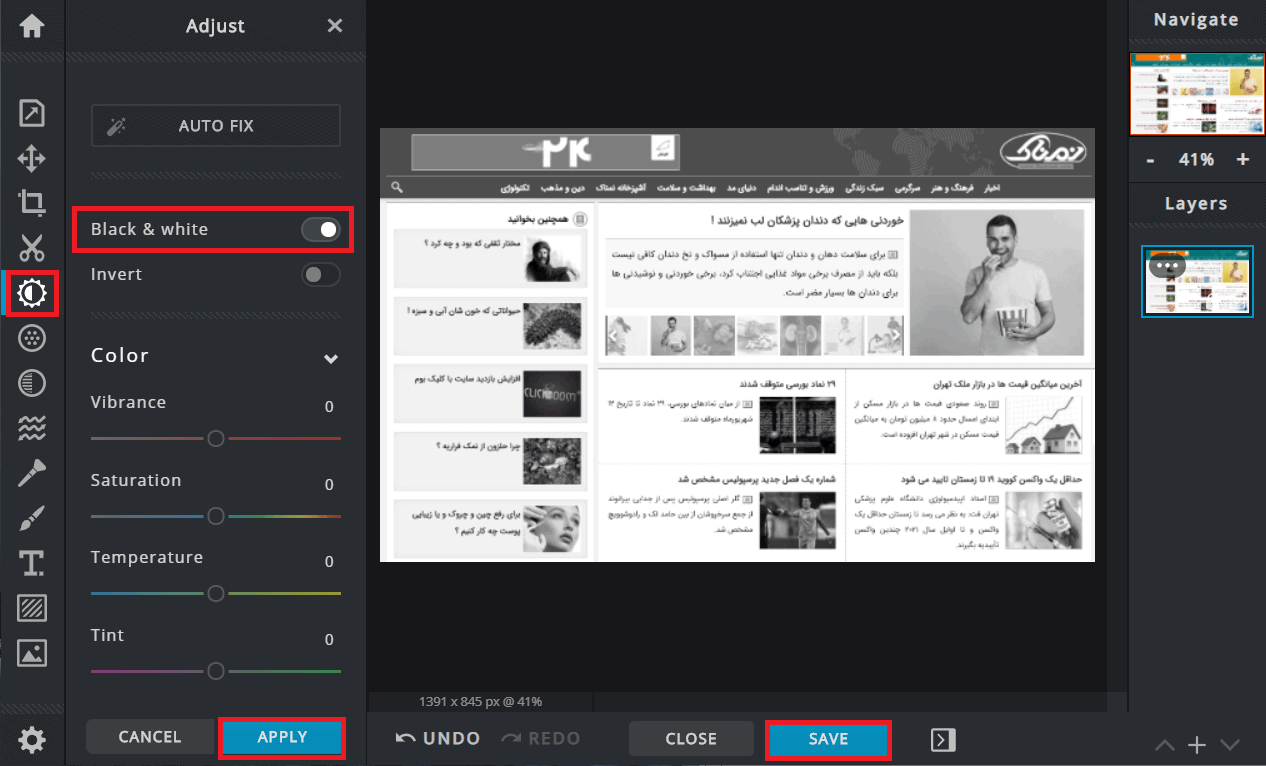Select the layer thumbnail in Layers
Viewport: 1266px width, 766px height.
click(x=1197, y=281)
